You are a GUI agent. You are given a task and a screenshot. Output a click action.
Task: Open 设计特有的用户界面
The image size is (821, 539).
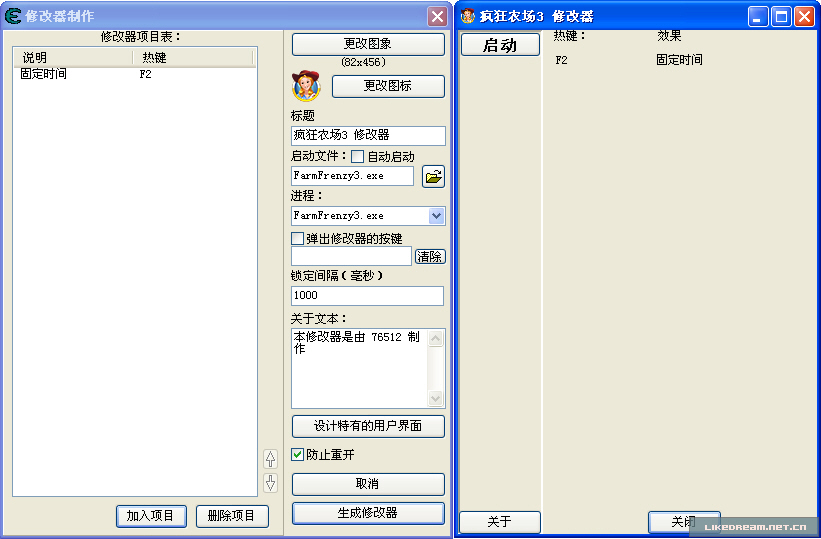click(x=368, y=426)
